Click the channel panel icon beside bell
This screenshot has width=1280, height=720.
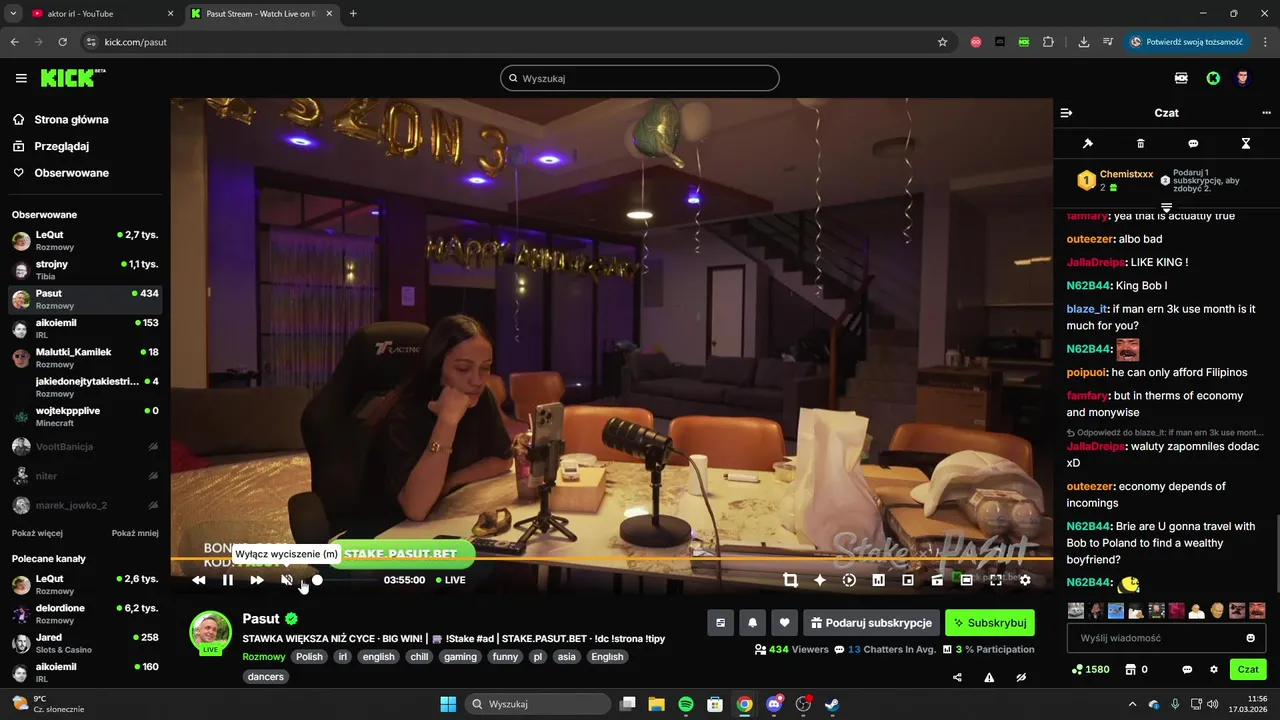click(x=720, y=623)
